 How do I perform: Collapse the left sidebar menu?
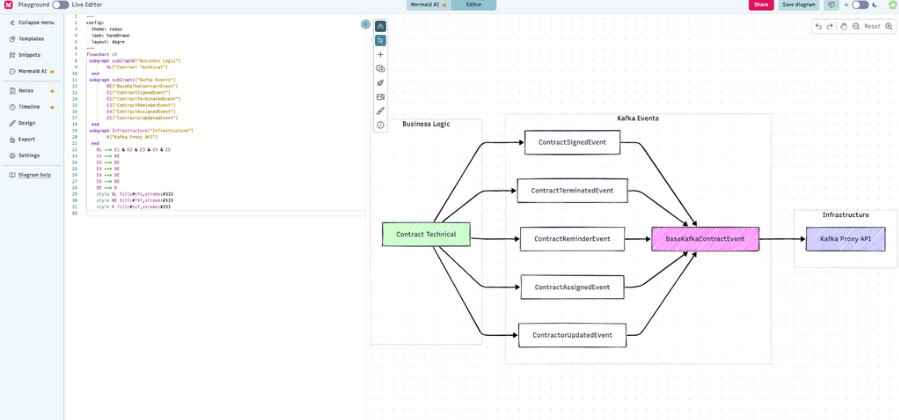coord(31,22)
